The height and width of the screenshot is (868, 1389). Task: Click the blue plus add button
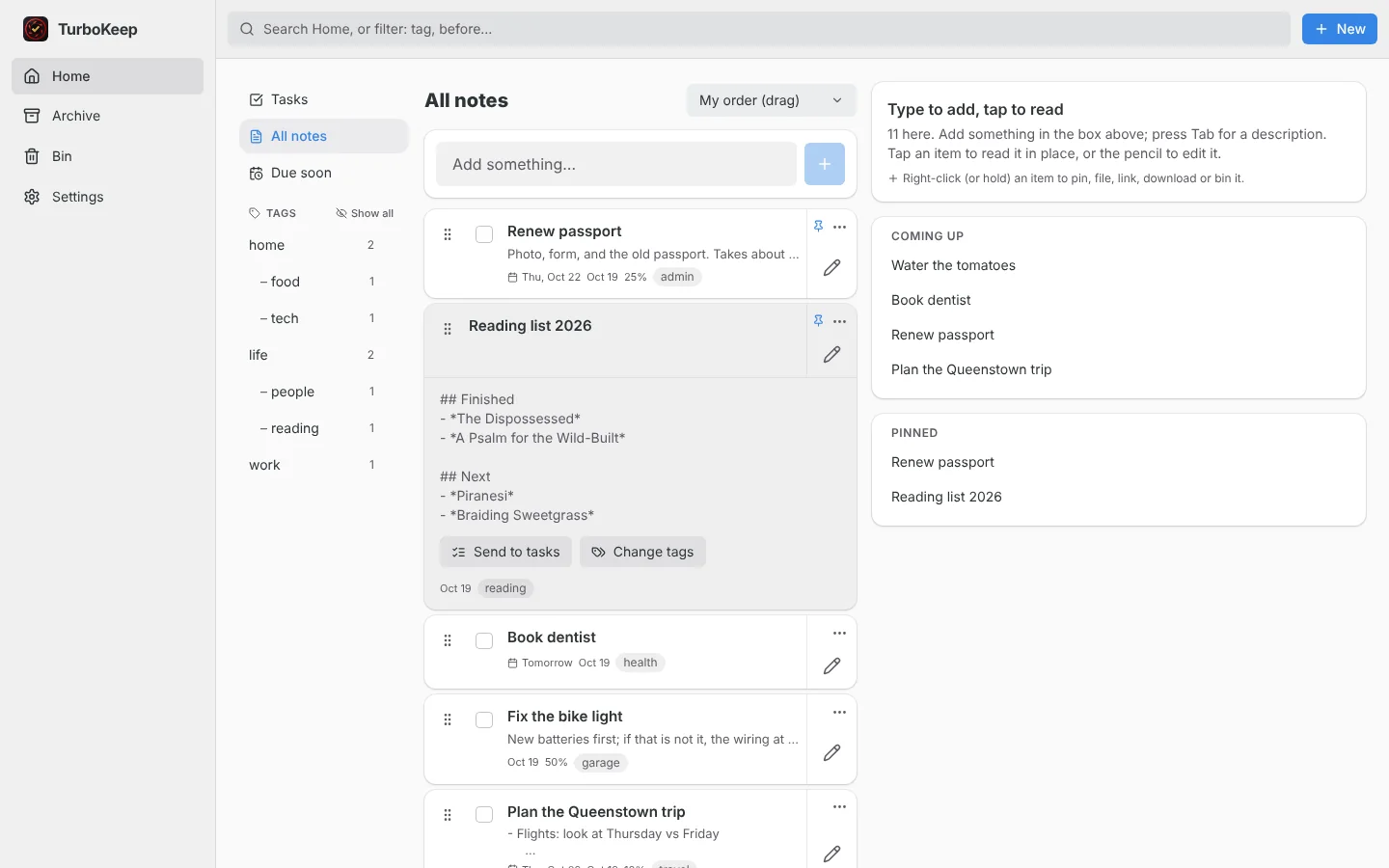(825, 164)
